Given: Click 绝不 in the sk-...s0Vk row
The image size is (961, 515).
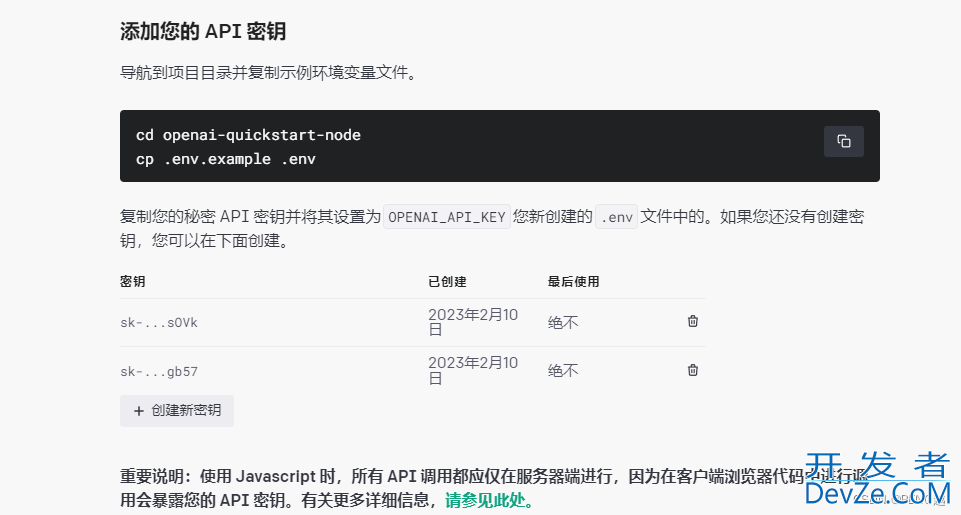Looking at the screenshot, I should 563,322.
